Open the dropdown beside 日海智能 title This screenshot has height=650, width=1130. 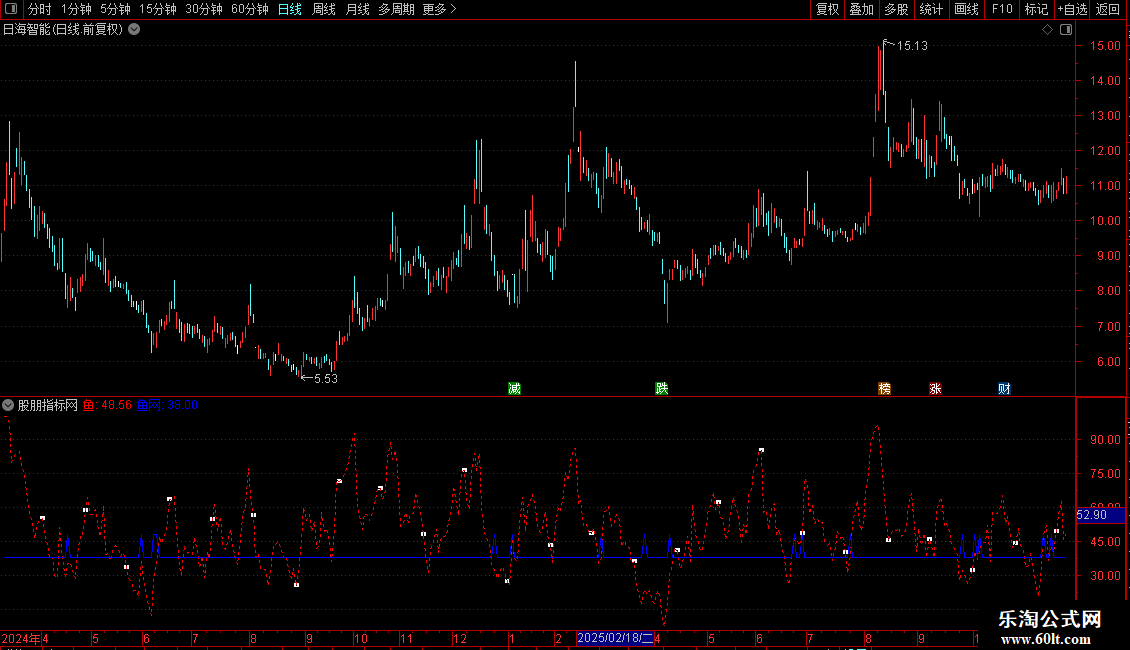(134, 30)
